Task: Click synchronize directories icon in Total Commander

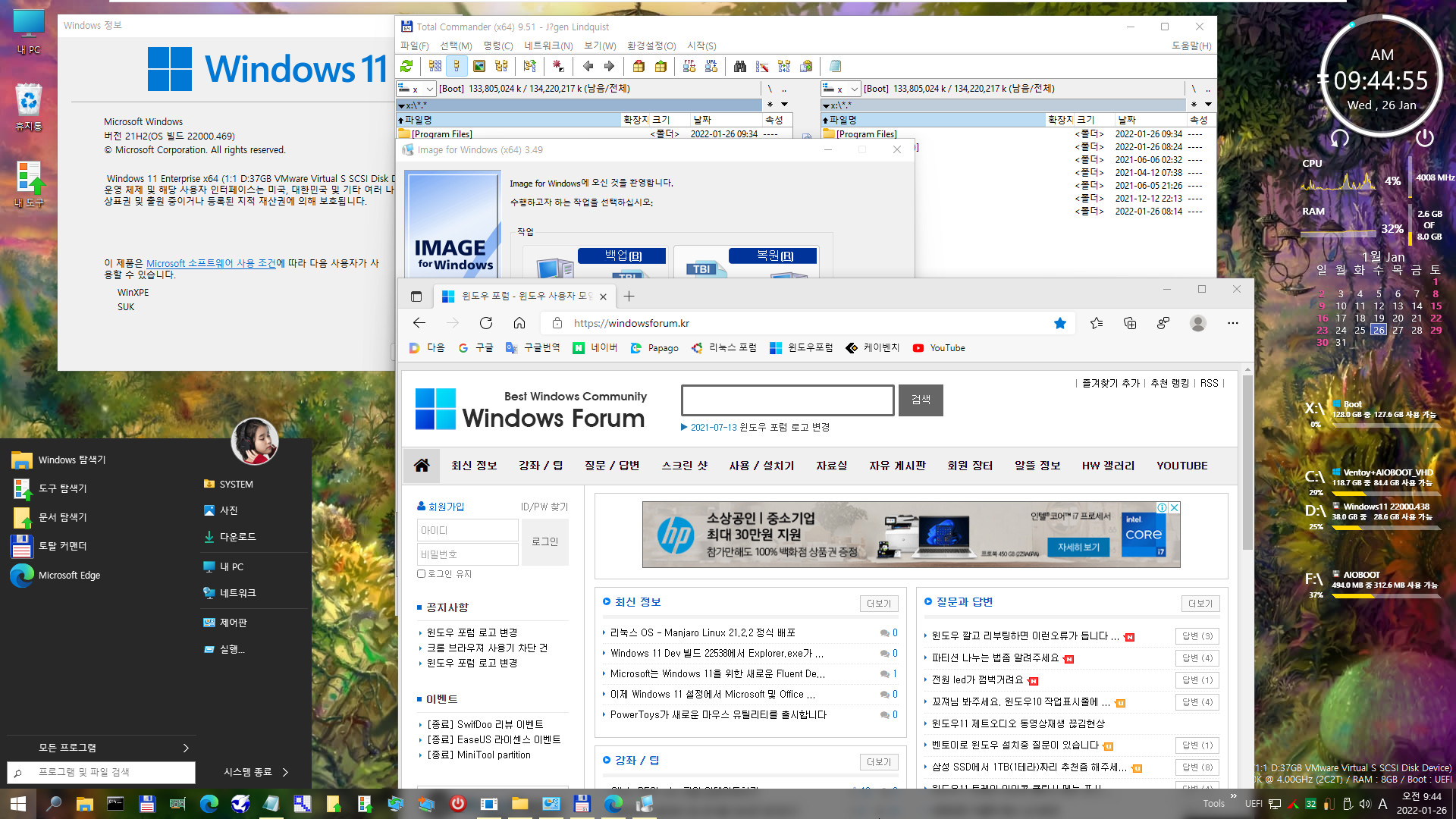Action: 784,66
